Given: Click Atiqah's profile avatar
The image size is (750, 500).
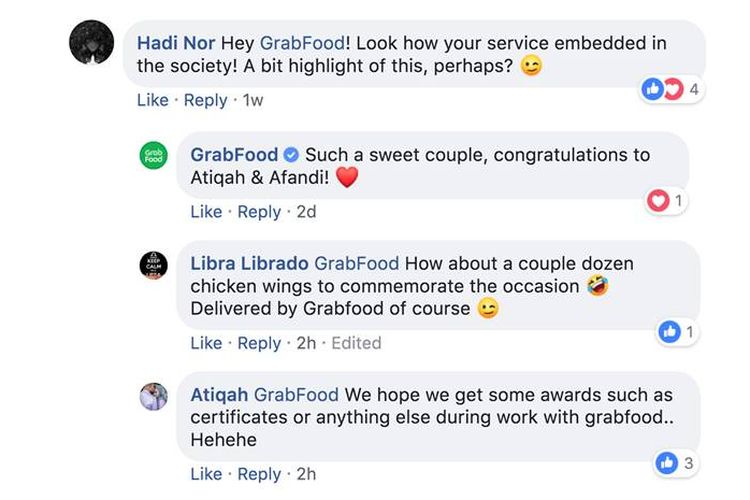Looking at the screenshot, I should click(153, 396).
